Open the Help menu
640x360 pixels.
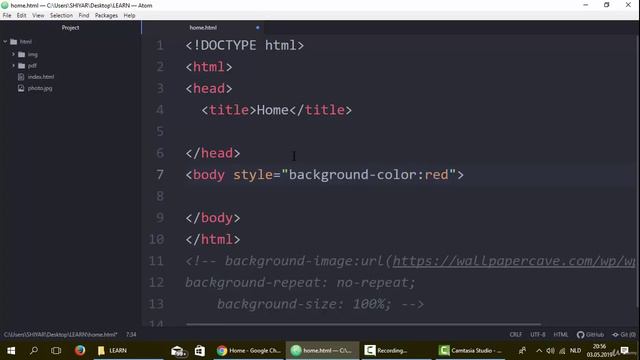pos(129,16)
